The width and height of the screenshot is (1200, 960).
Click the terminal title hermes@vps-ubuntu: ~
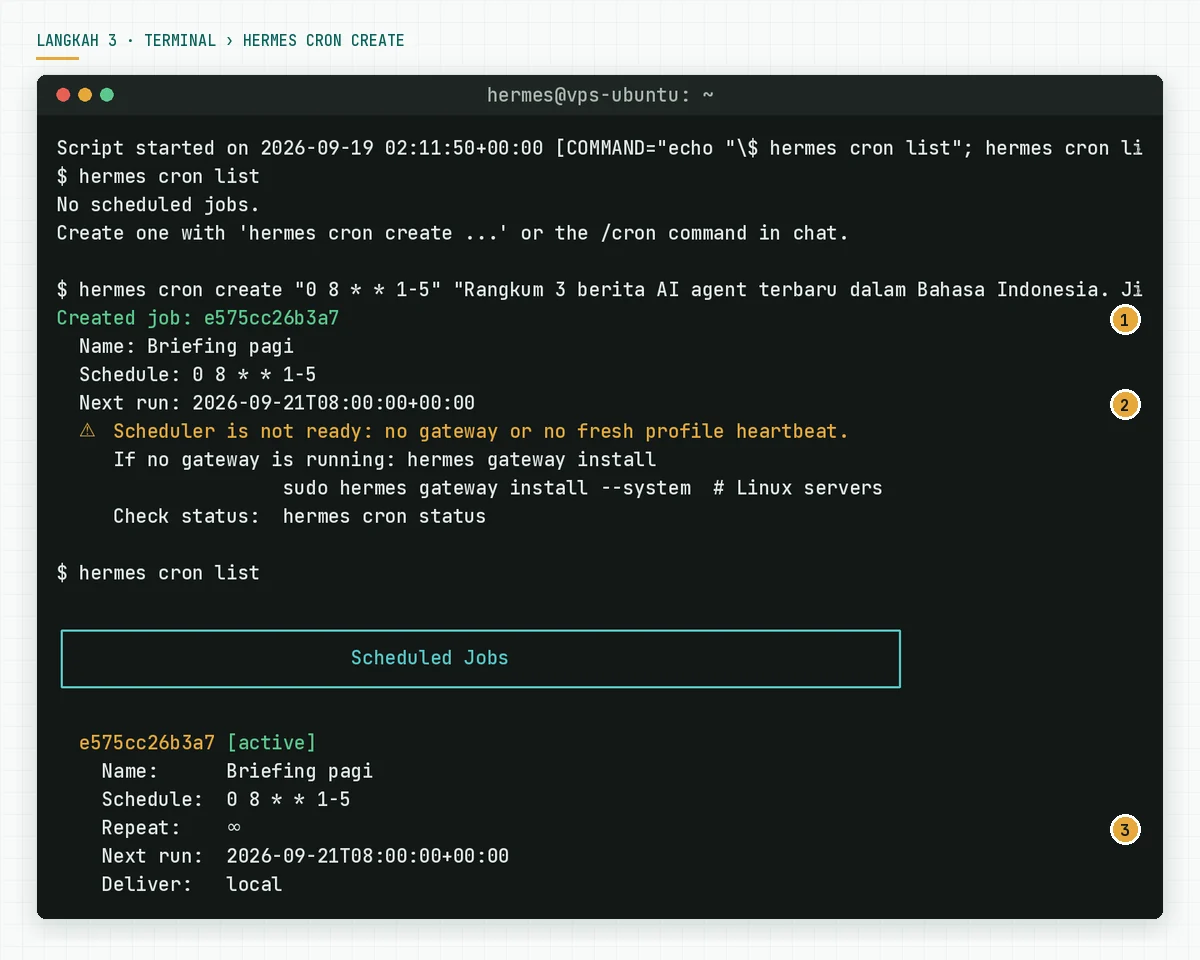point(600,95)
